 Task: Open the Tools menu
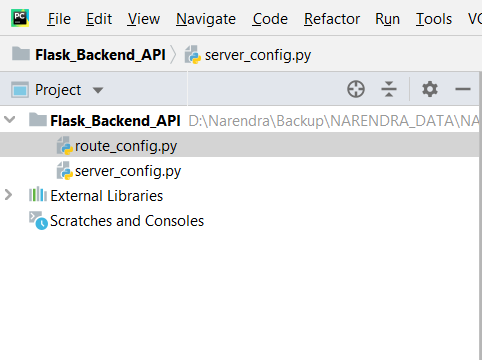click(434, 19)
